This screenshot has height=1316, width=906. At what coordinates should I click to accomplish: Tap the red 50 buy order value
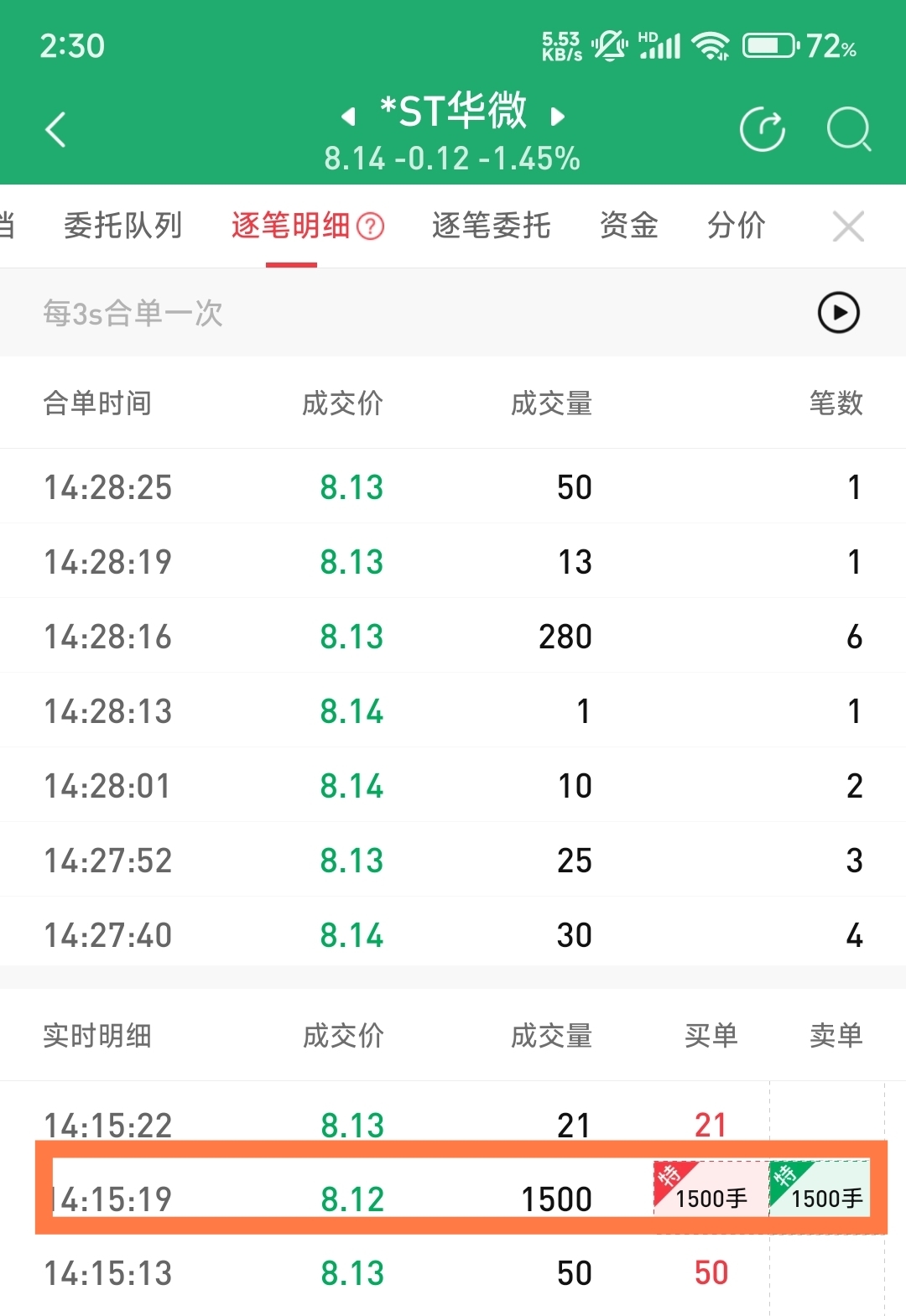coord(711,1273)
